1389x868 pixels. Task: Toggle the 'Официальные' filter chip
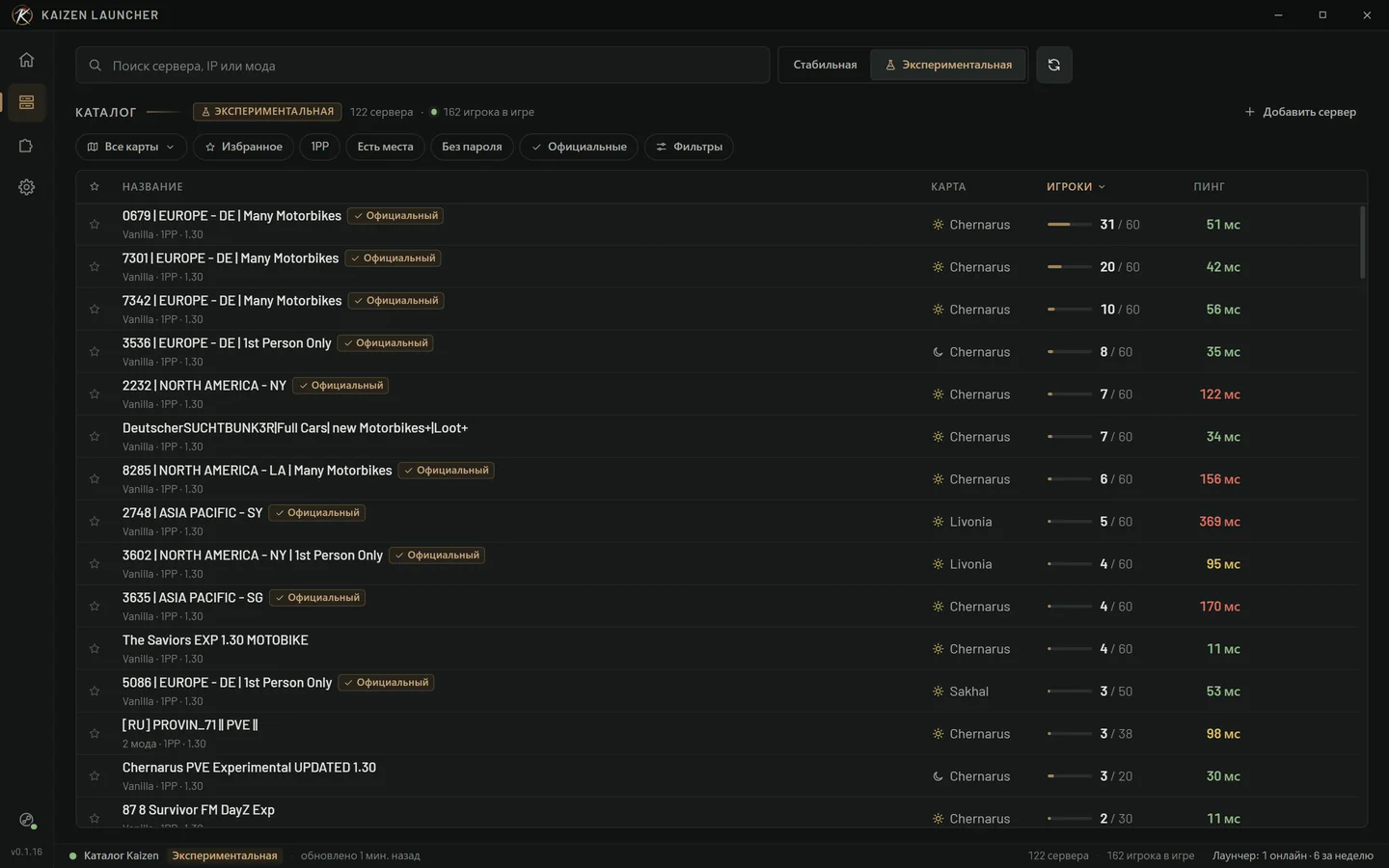(579, 147)
